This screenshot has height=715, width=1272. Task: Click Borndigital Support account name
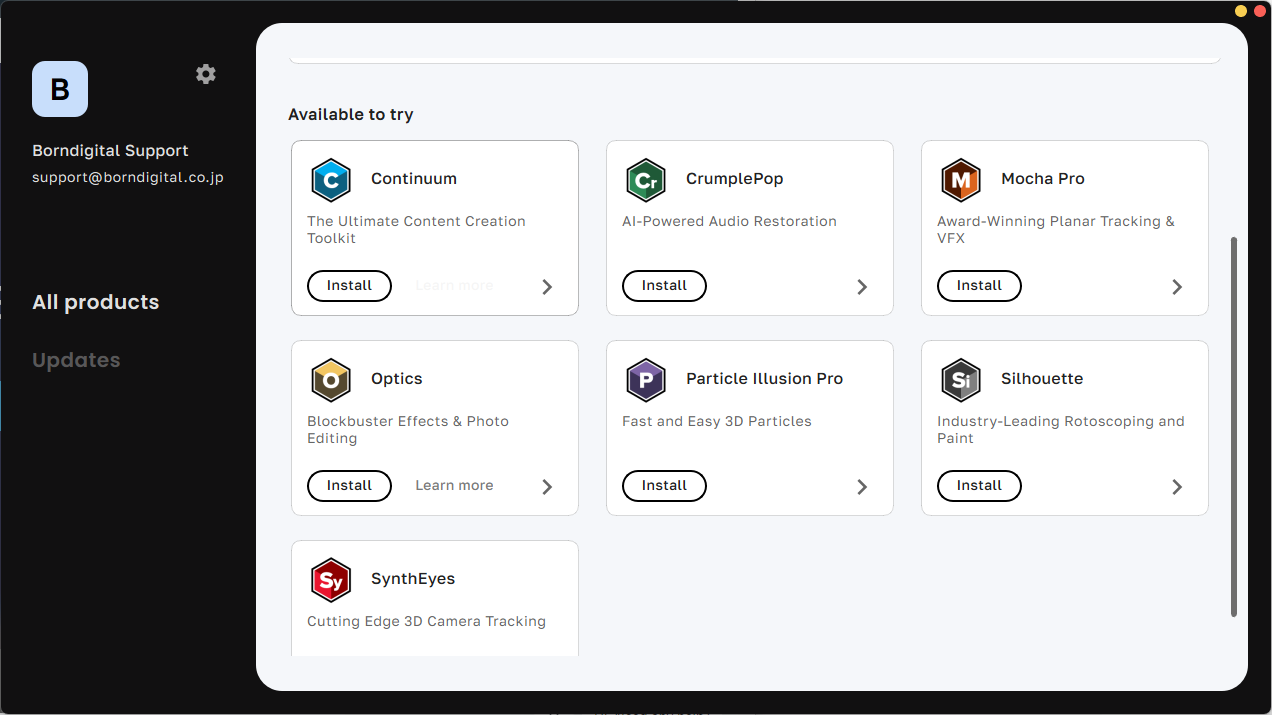tap(110, 151)
